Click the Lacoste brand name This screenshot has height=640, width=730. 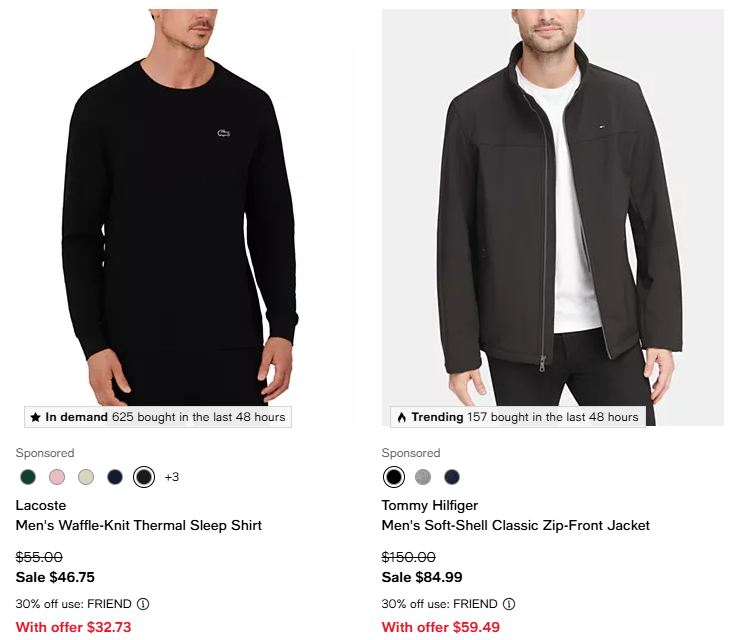pyautogui.click(x=40, y=505)
